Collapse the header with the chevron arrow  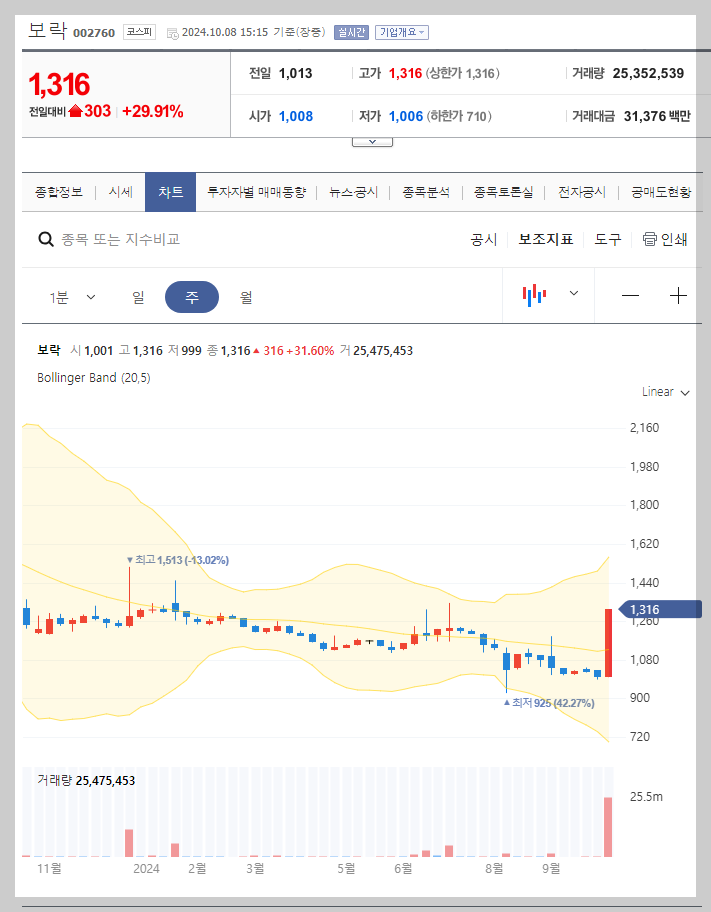[x=372, y=140]
